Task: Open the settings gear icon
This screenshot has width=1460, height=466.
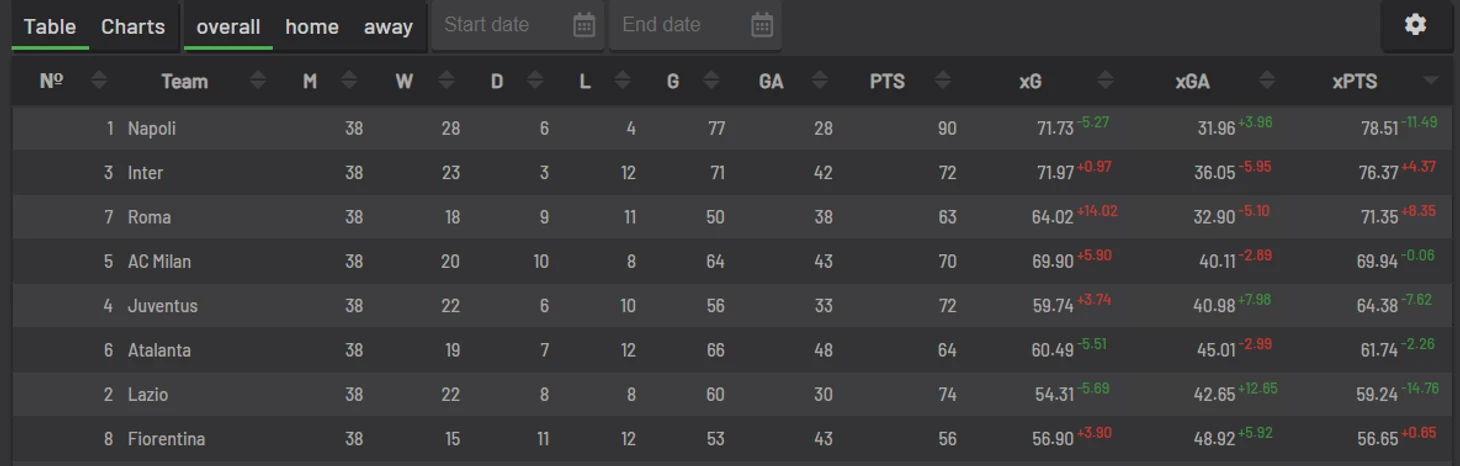Action: point(1415,25)
